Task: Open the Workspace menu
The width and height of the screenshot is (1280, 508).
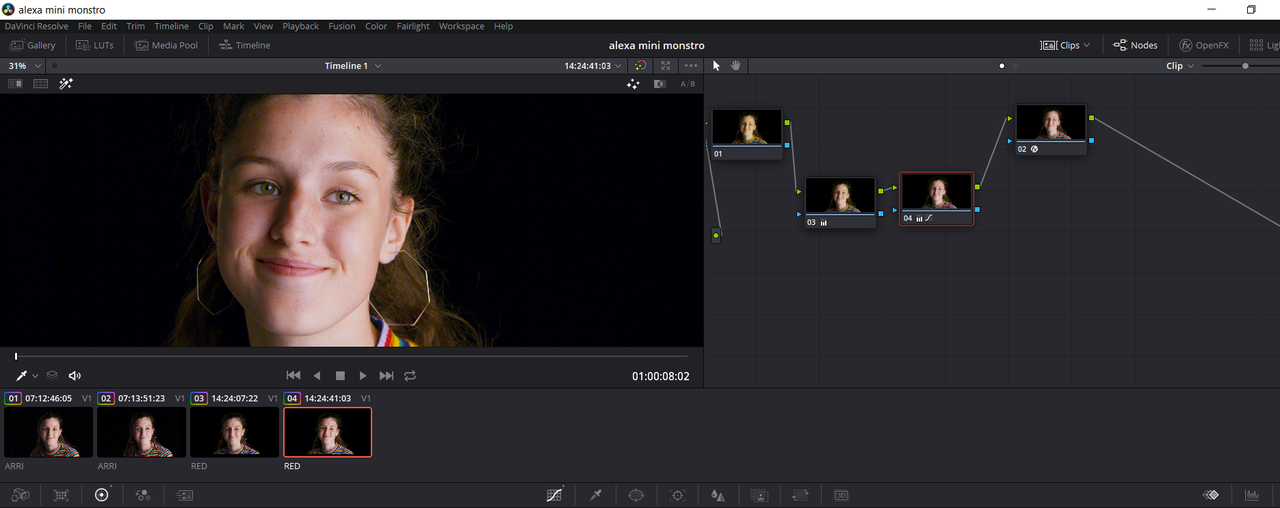Action: 461,26
